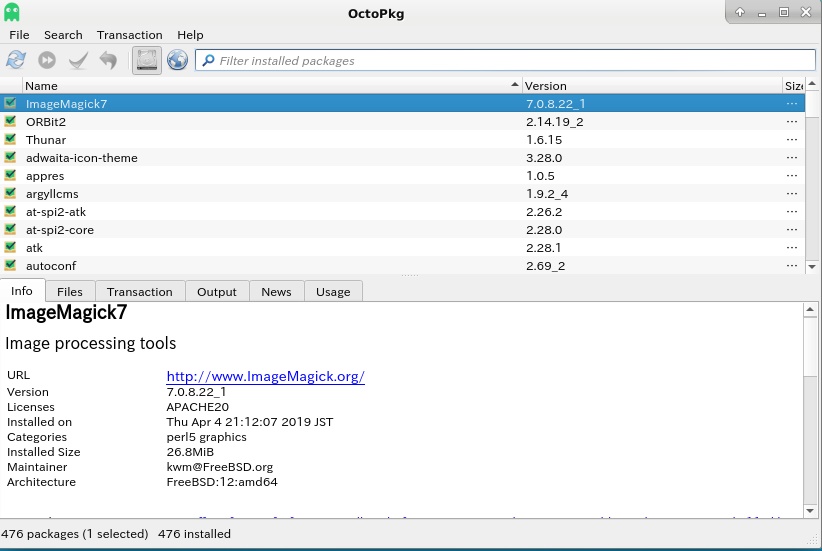Viewport: 822px width, 551px height.
Task: Click the at-spi2-core installed status icon
Action: click(10, 229)
